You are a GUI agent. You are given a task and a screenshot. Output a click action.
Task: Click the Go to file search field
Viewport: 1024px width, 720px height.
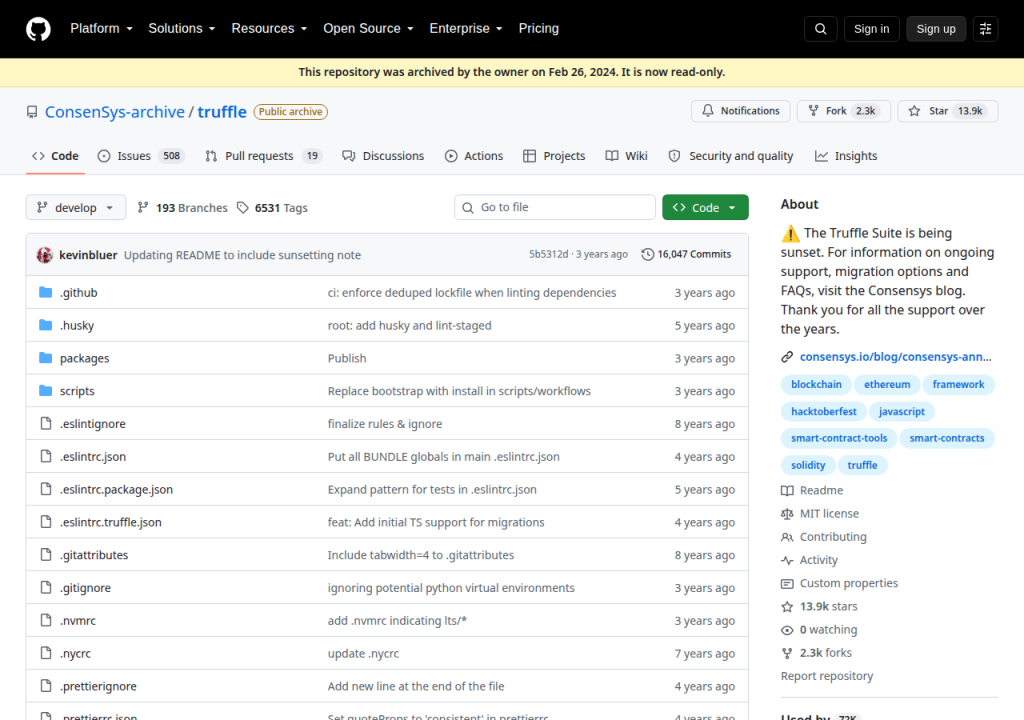point(554,207)
